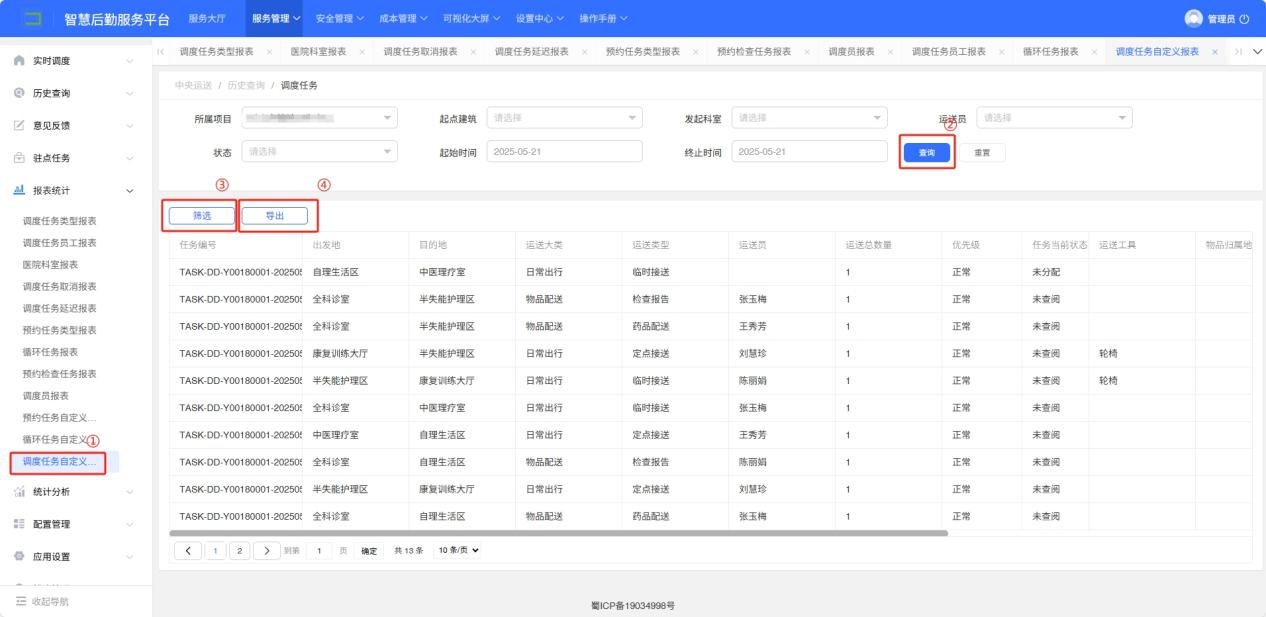Open the 所属项目 dropdown
This screenshot has height=617, width=1266.
coord(318,118)
